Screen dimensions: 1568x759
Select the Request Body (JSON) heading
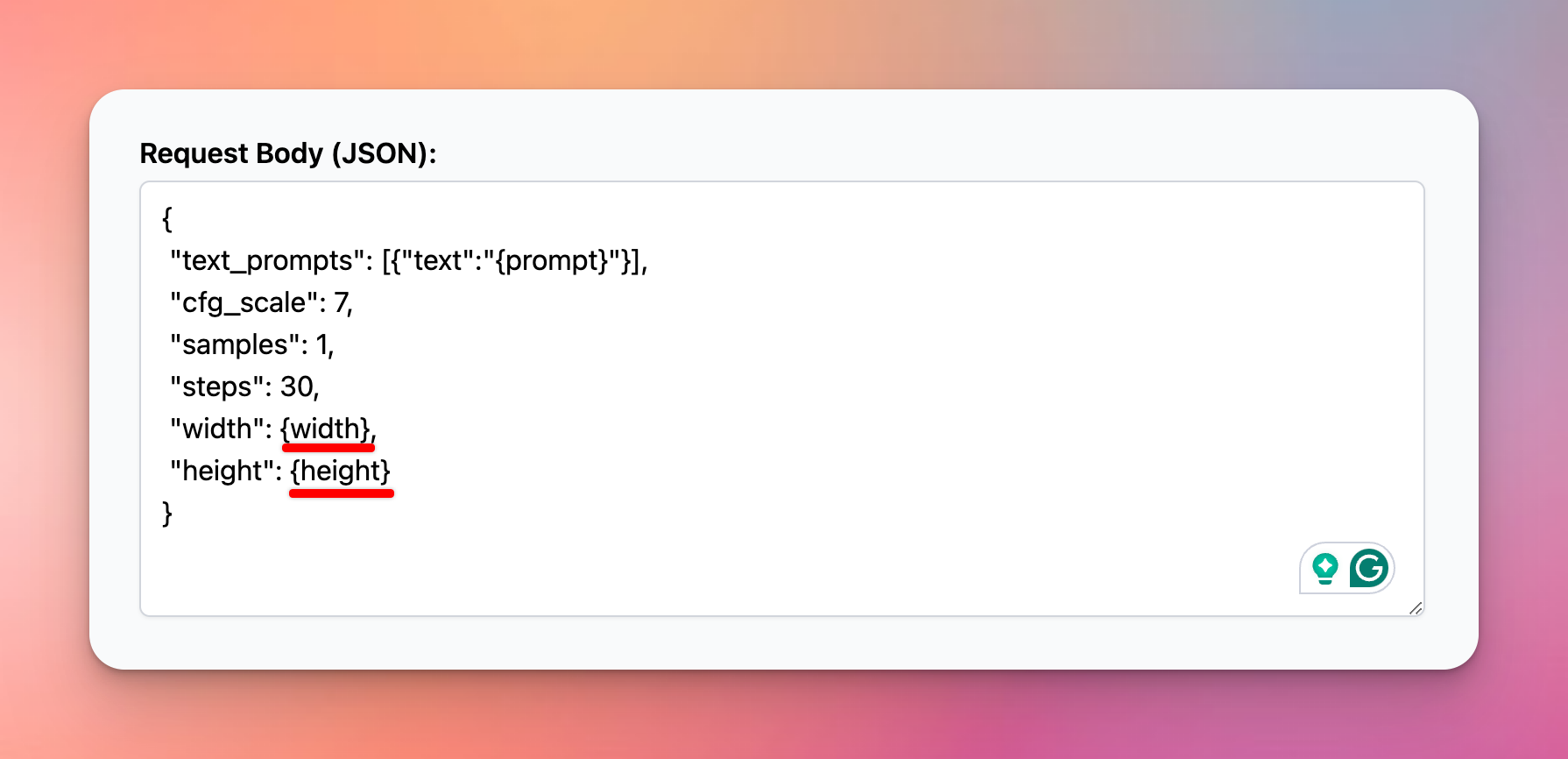(289, 153)
